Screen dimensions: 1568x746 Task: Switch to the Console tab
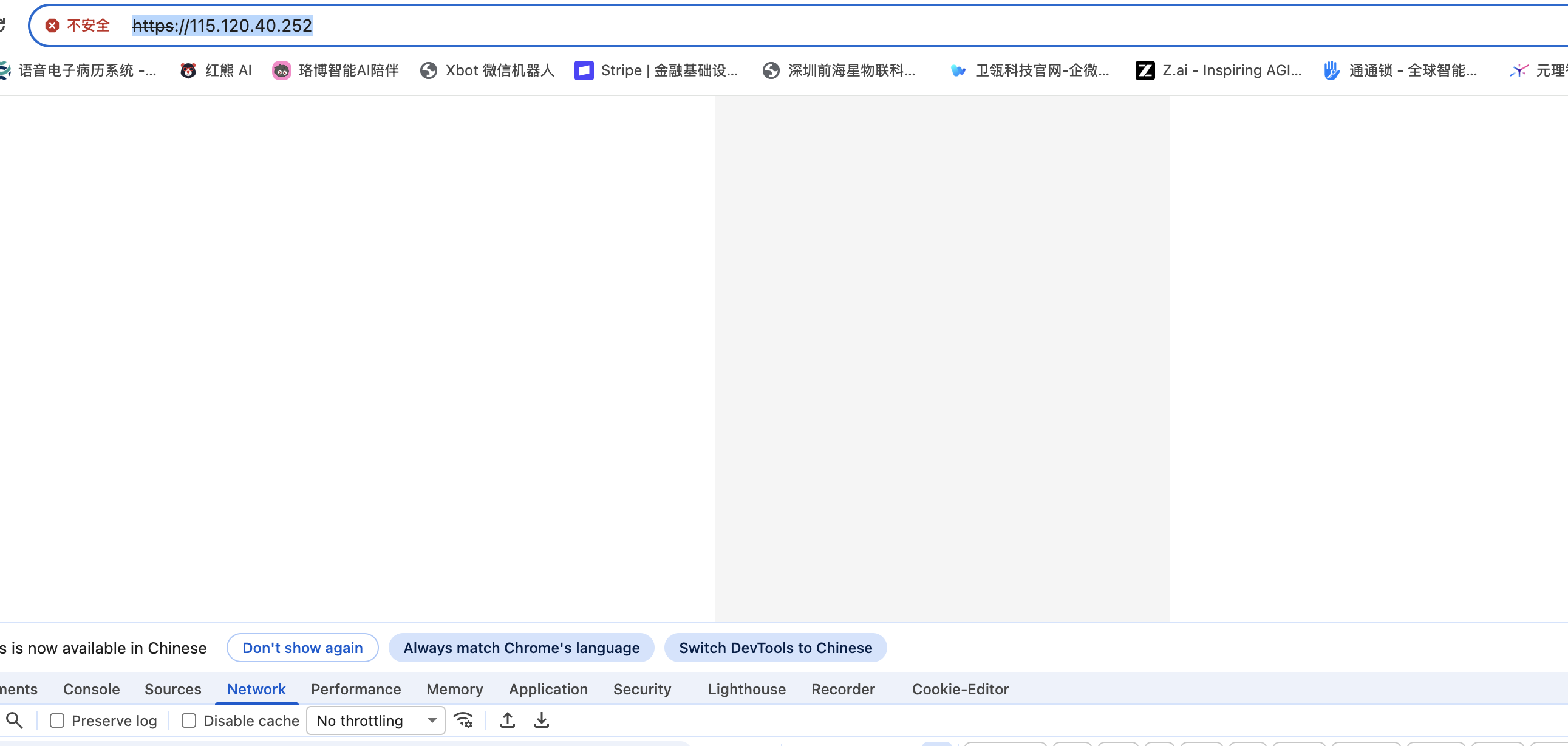[91, 689]
